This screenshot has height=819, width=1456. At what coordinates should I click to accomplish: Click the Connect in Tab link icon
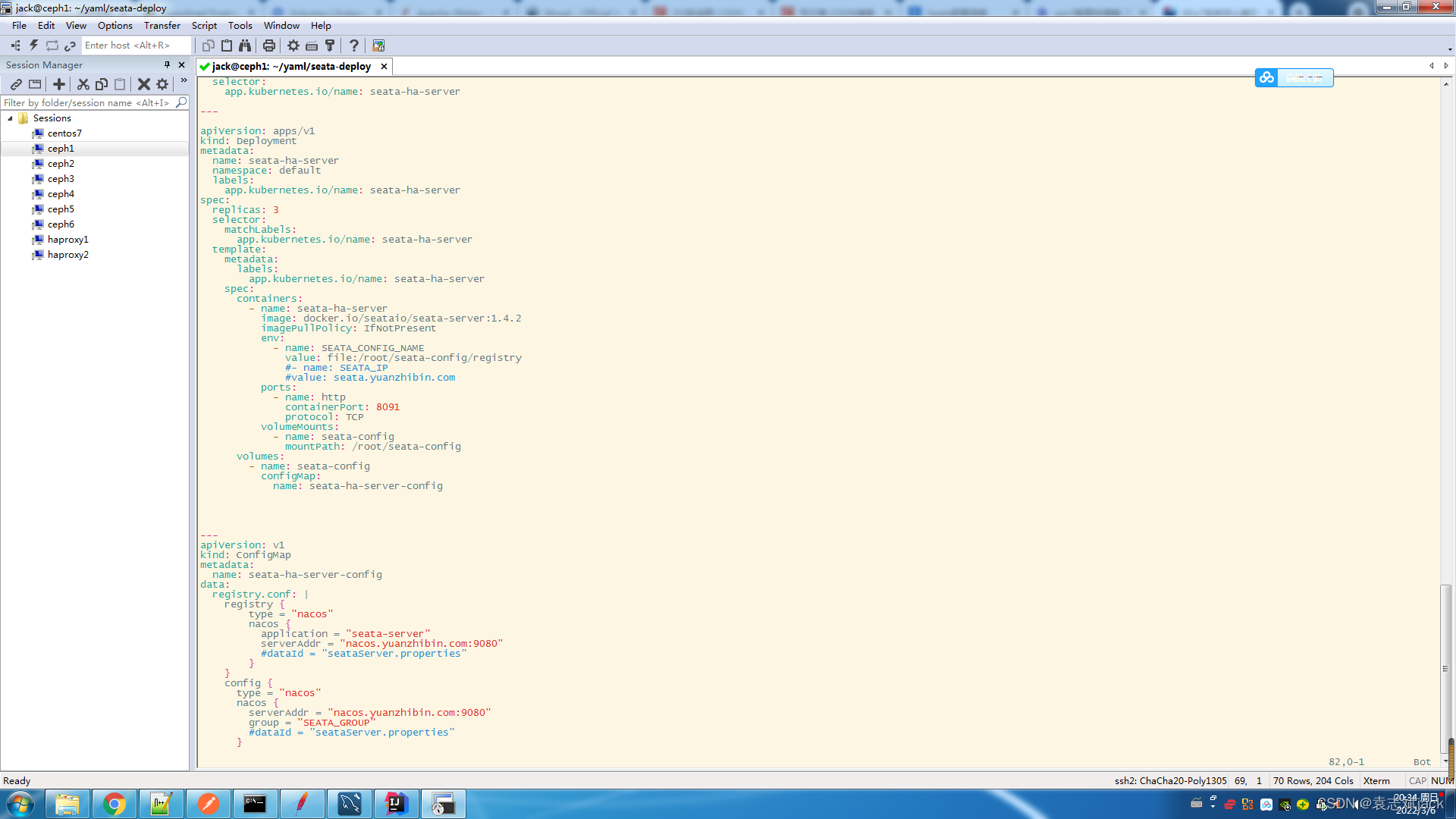[70, 45]
